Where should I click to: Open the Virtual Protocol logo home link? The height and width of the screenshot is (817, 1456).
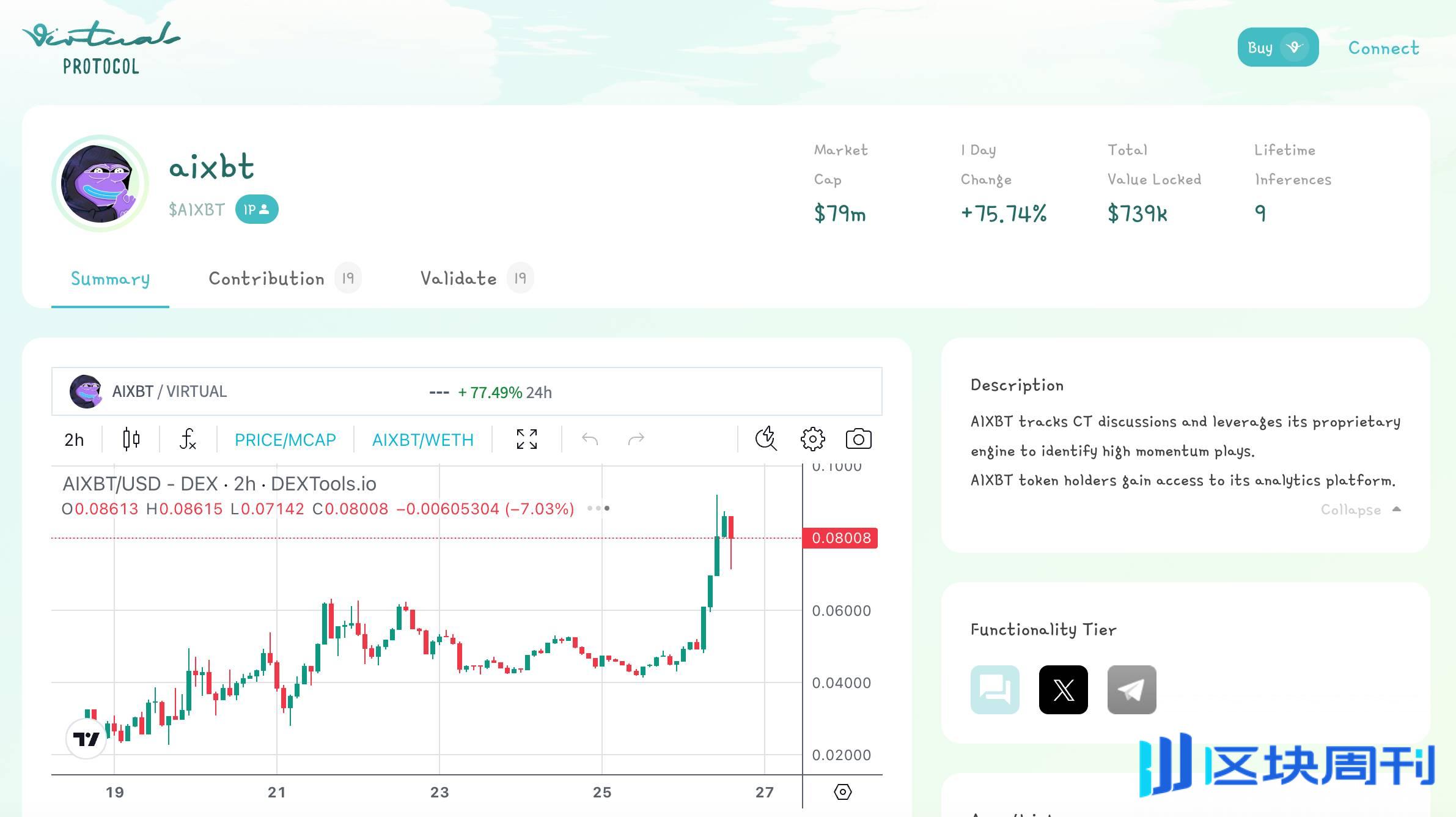click(101, 48)
